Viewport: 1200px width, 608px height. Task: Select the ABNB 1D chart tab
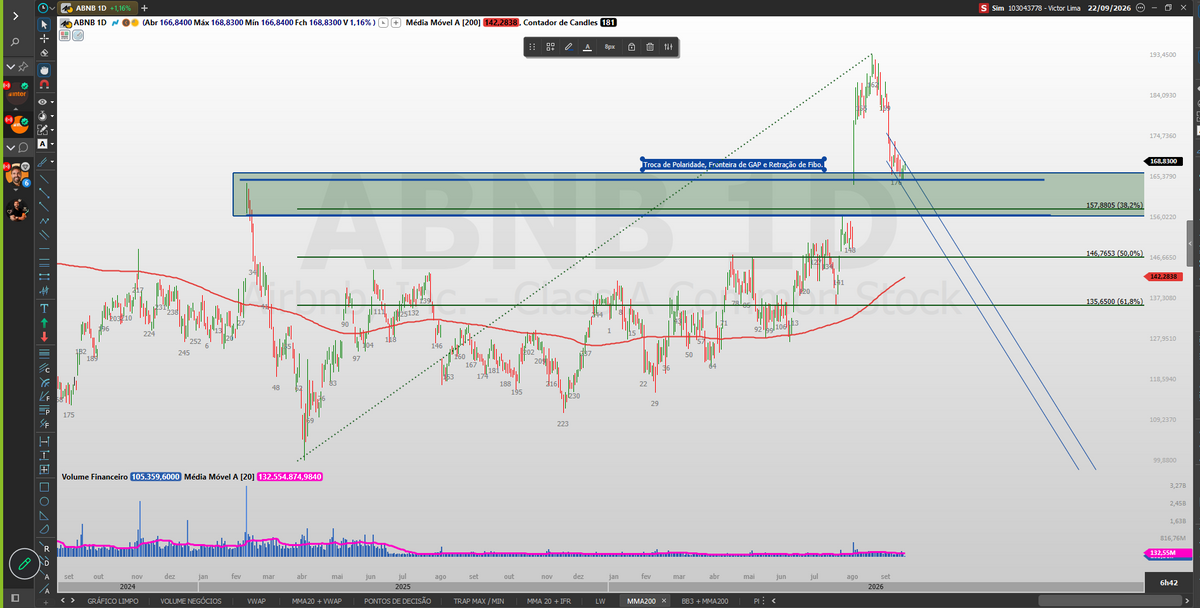tap(98, 8)
